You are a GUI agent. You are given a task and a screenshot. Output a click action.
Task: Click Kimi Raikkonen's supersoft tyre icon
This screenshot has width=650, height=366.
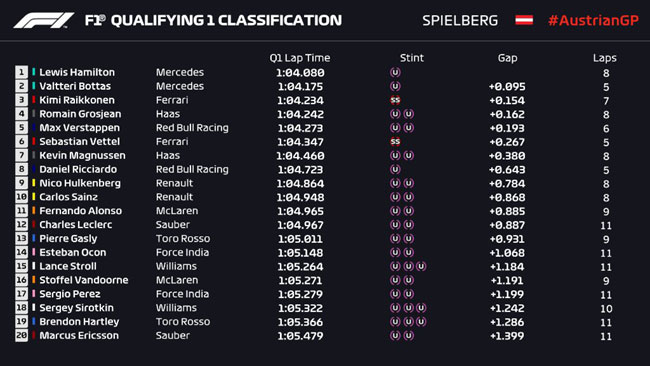click(x=395, y=100)
